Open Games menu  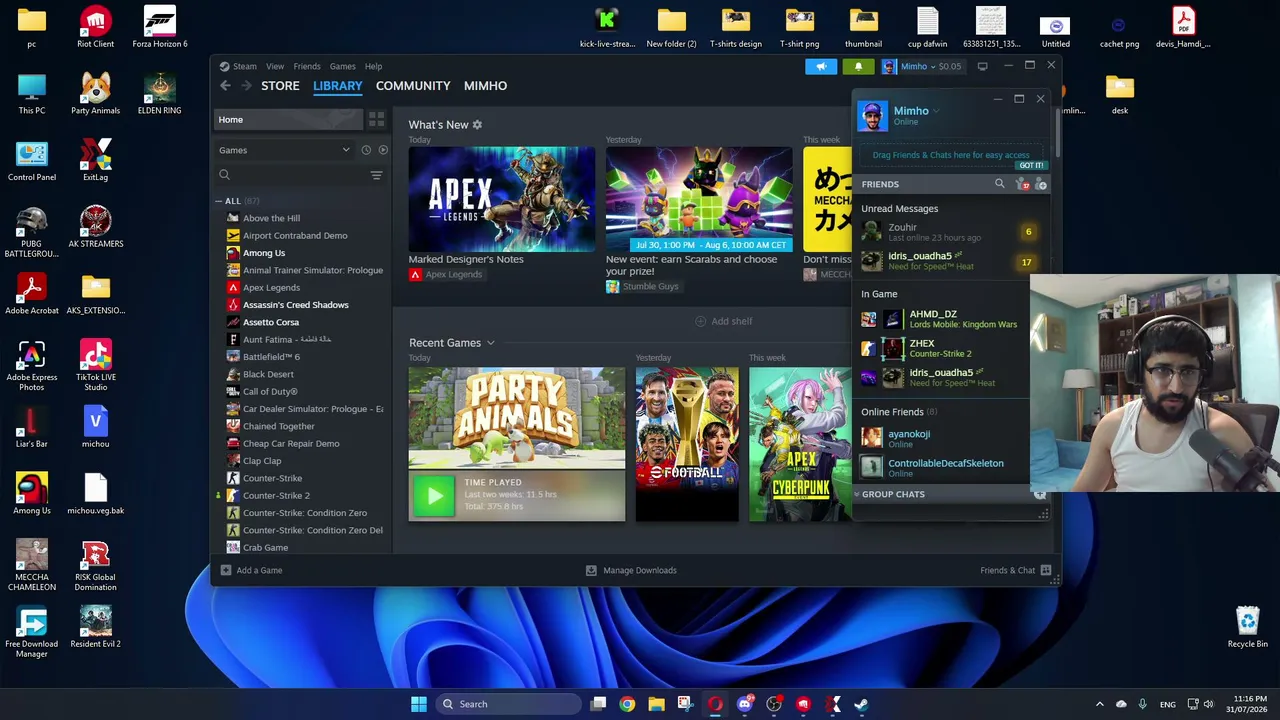tap(342, 66)
